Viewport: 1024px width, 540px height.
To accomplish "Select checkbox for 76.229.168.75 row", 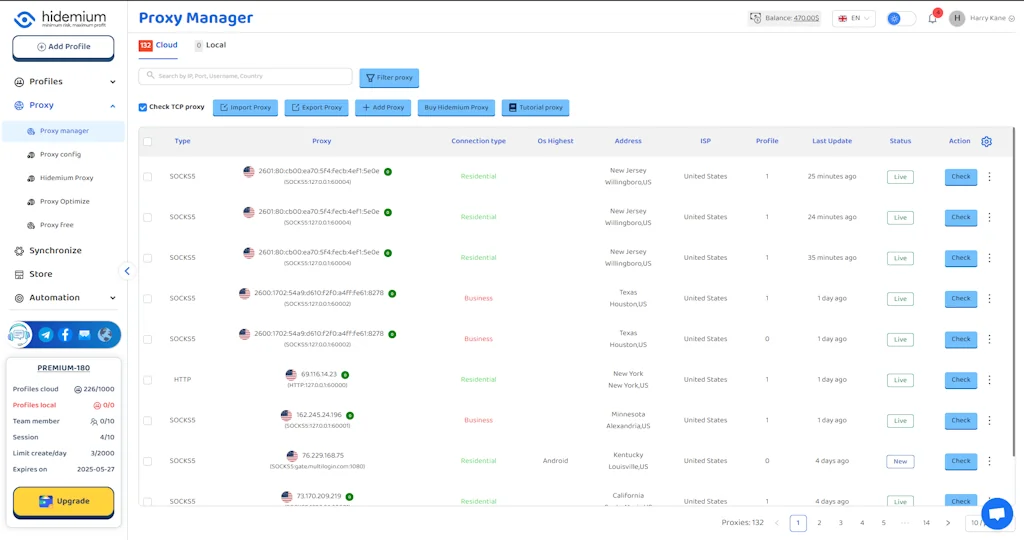I will point(148,461).
